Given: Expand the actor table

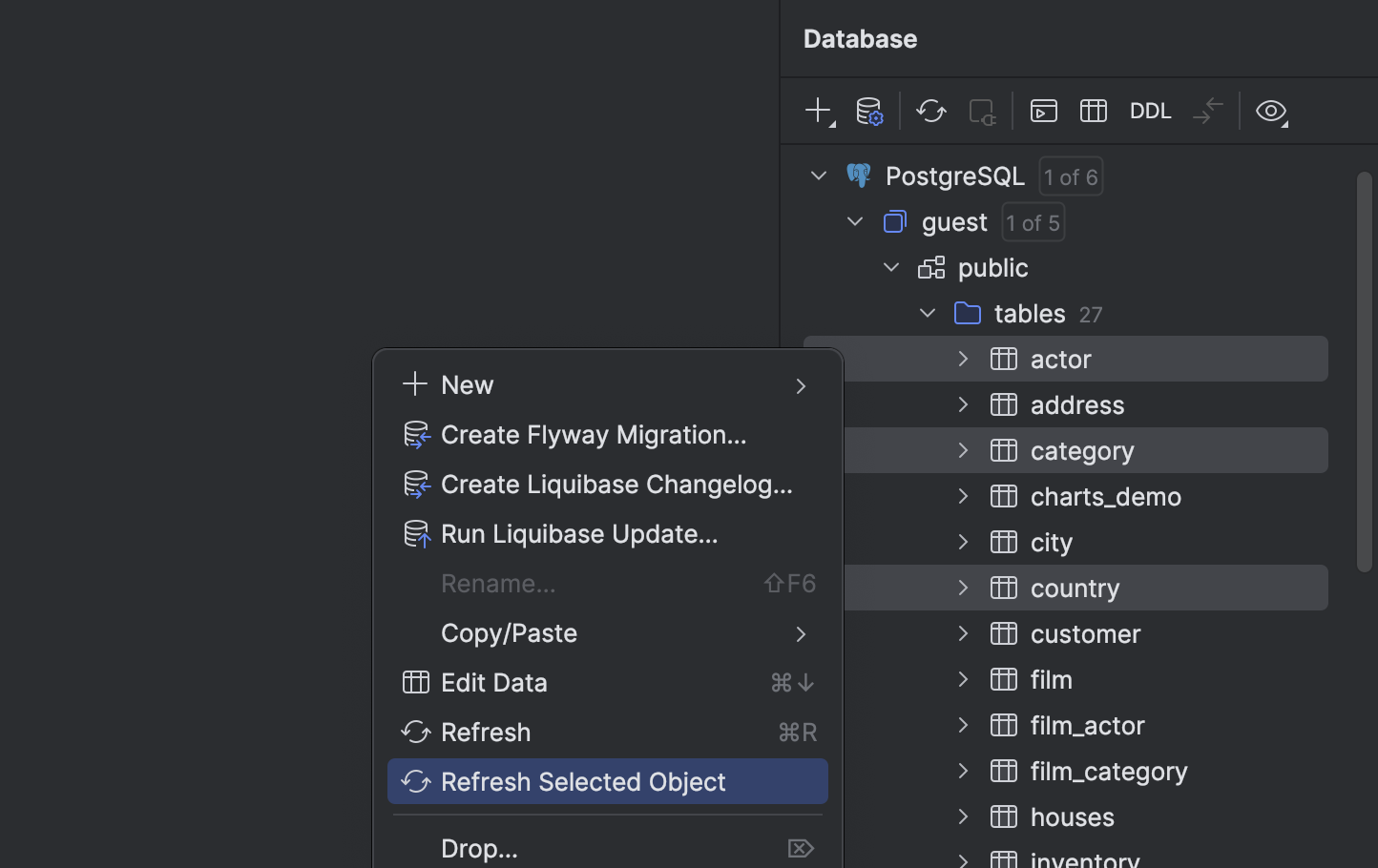Looking at the screenshot, I should [962, 359].
